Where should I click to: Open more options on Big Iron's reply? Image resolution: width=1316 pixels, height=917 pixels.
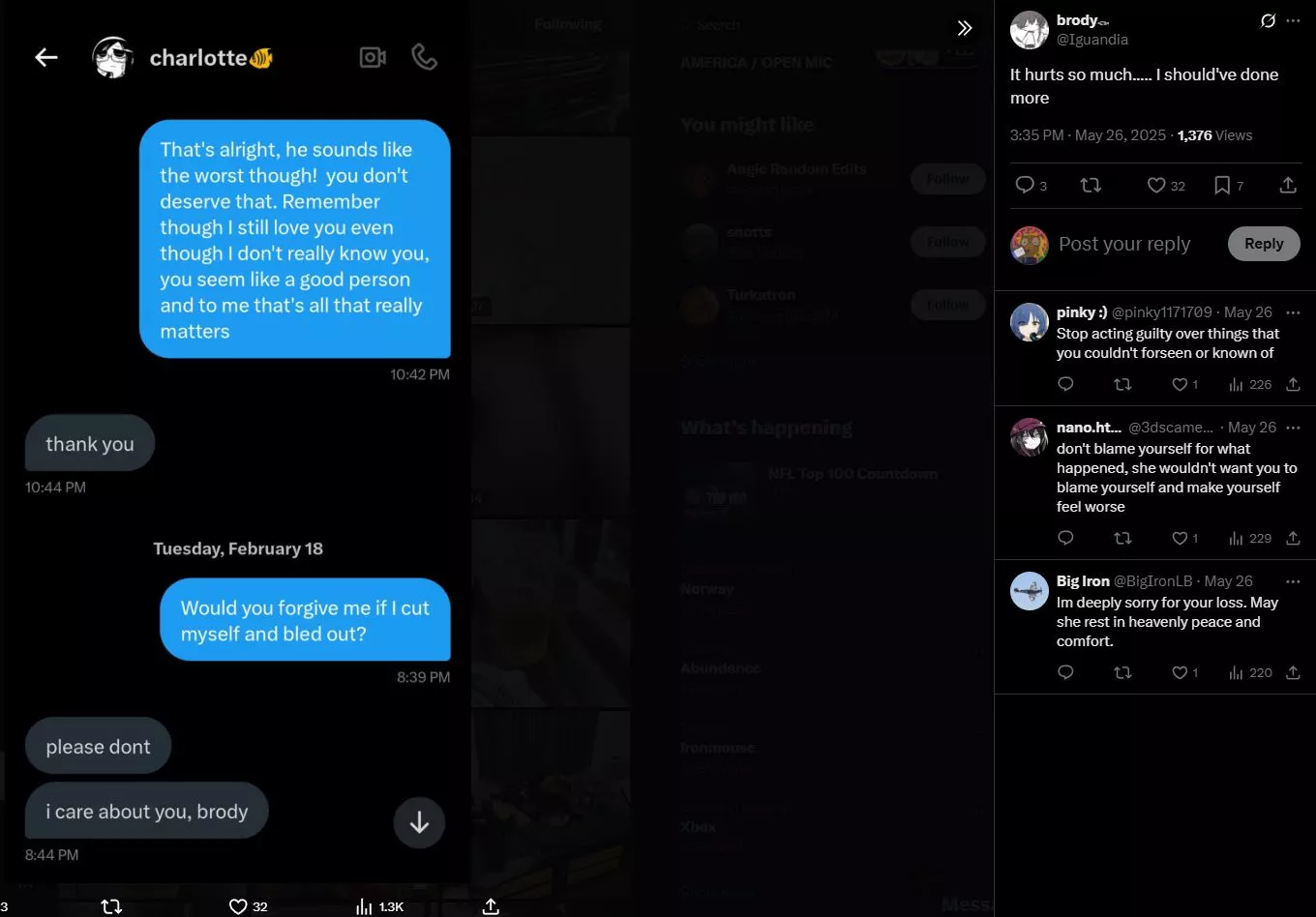[1294, 581]
